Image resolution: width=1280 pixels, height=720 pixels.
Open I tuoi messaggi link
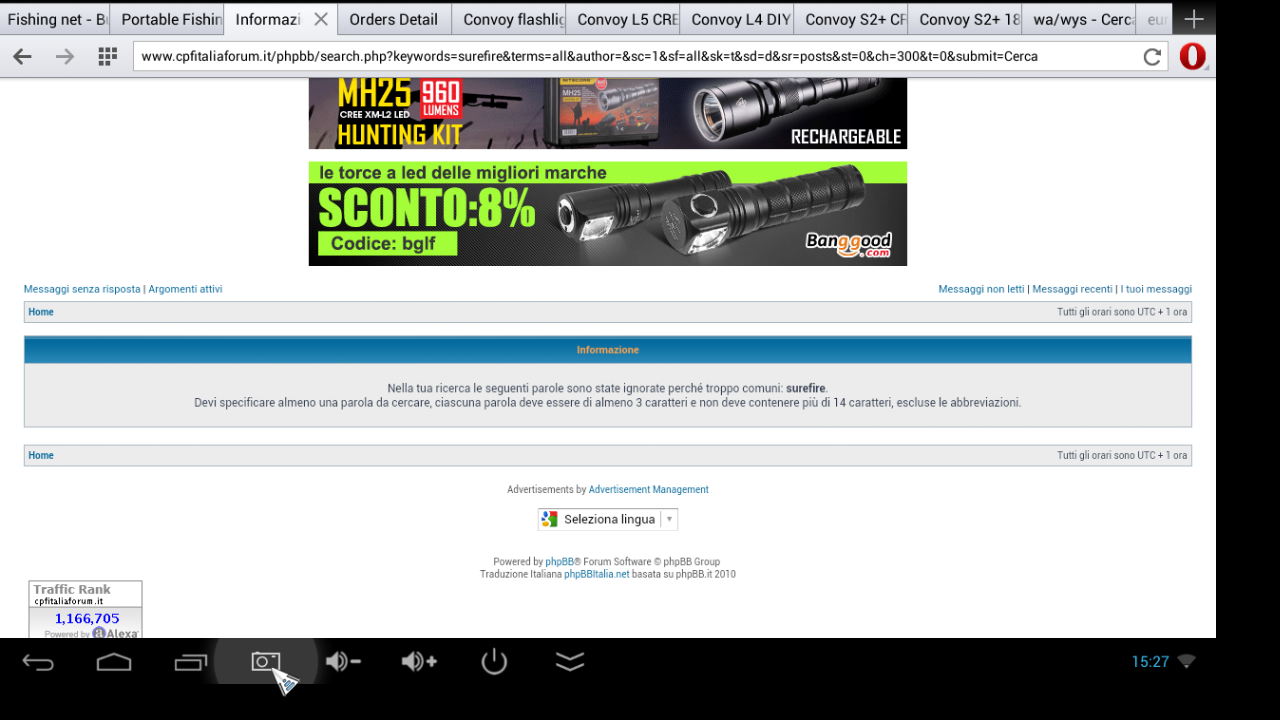point(1156,289)
